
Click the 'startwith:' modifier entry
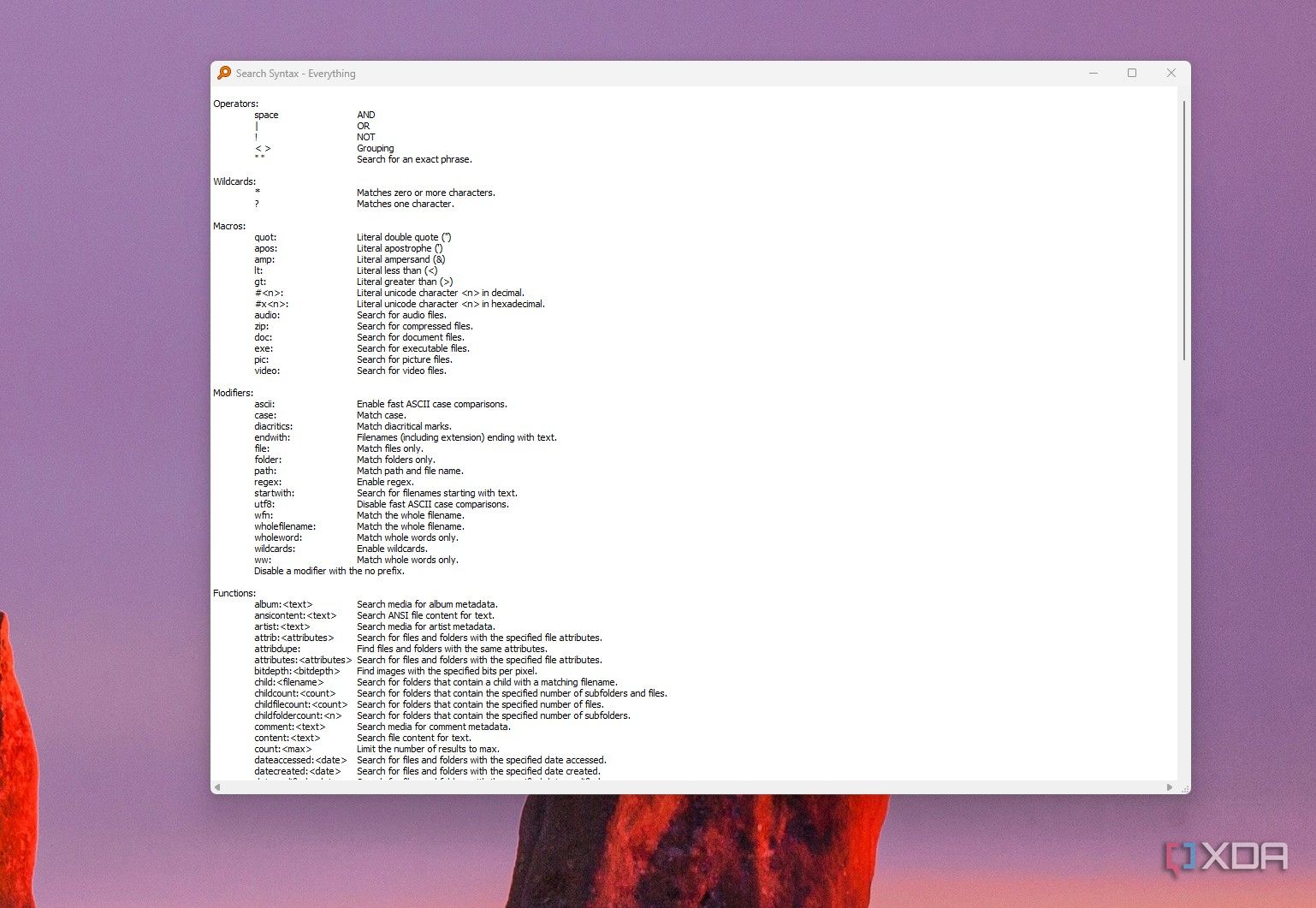tap(274, 493)
